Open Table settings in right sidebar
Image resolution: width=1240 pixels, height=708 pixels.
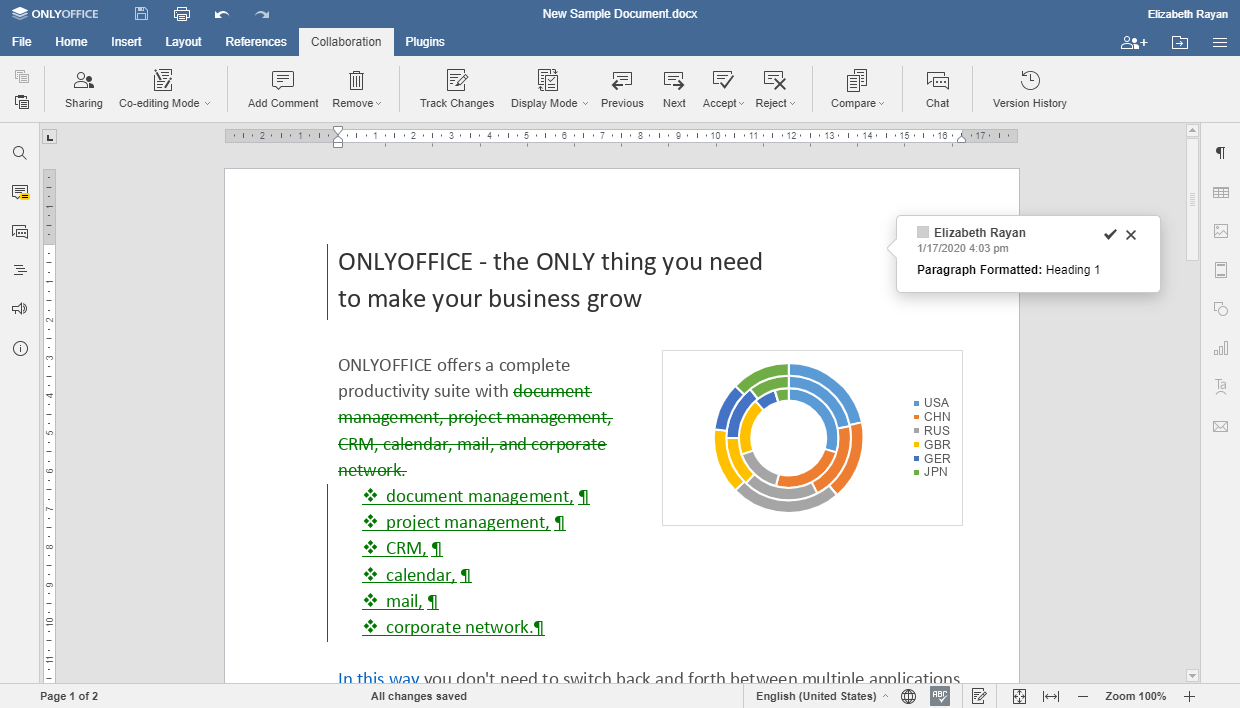(1220, 191)
